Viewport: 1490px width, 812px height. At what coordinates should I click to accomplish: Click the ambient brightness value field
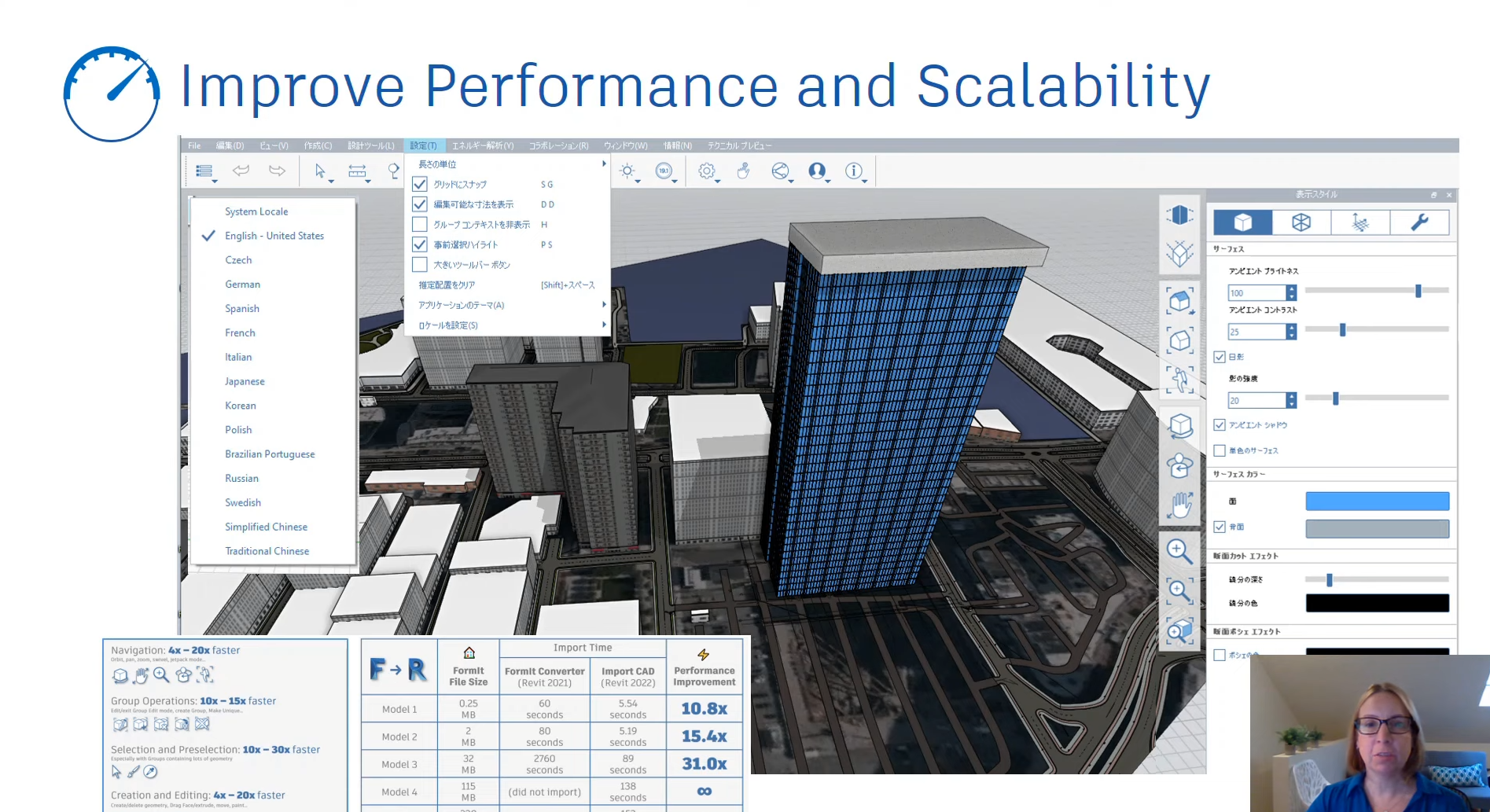tap(1256, 292)
